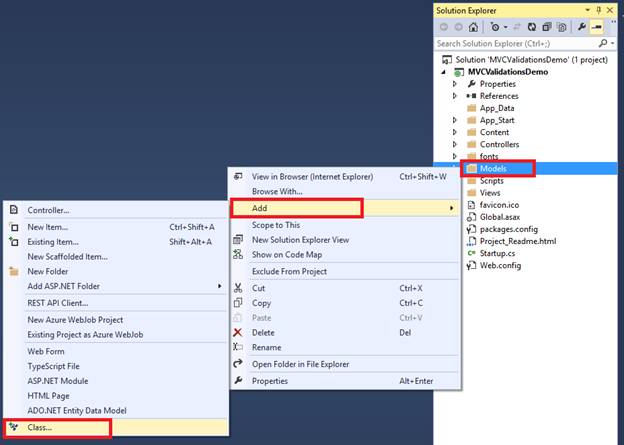Open the search options dropdown arrow
The height and width of the screenshot is (445, 624).
pos(612,43)
